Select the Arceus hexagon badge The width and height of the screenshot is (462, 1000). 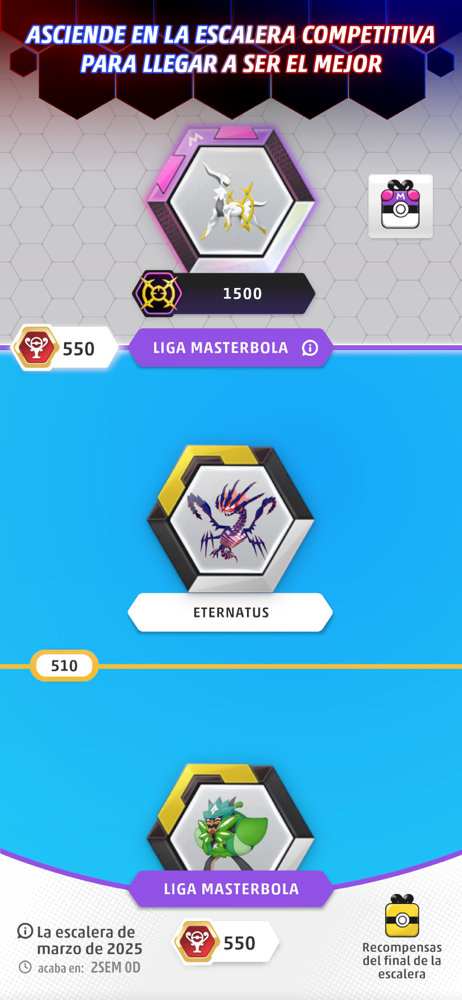[x=230, y=200]
